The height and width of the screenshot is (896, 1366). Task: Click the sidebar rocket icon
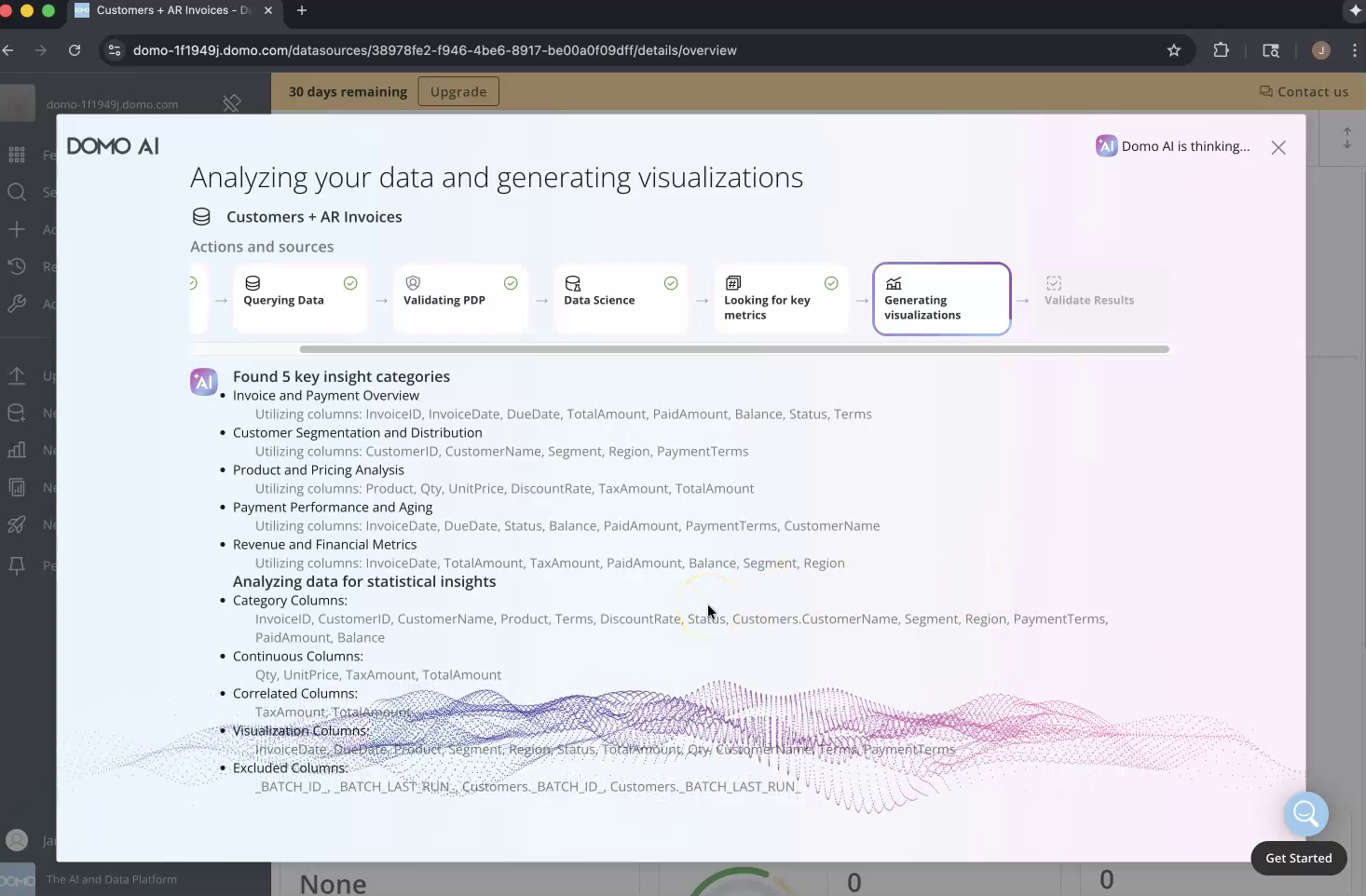coord(17,524)
